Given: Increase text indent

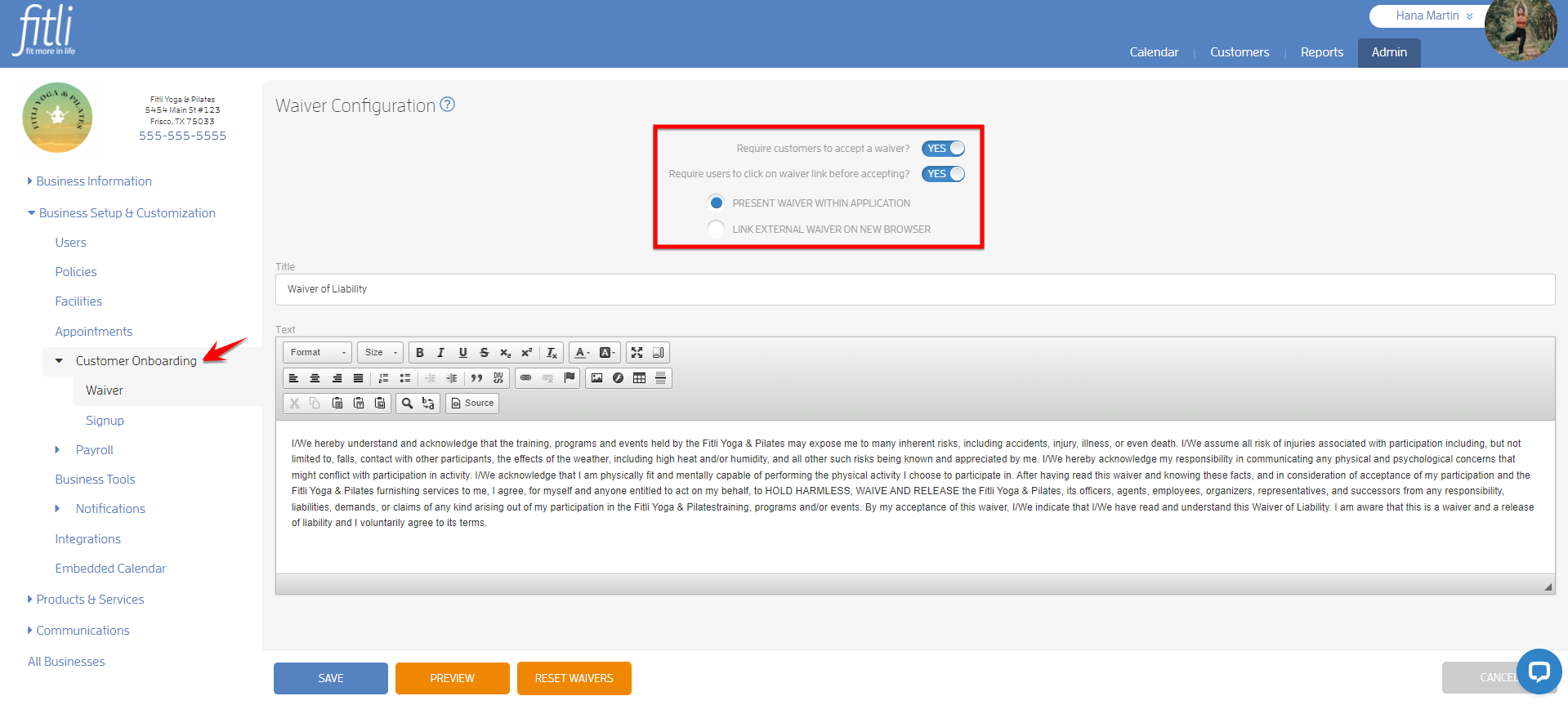Looking at the screenshot, I should [451, 378].
